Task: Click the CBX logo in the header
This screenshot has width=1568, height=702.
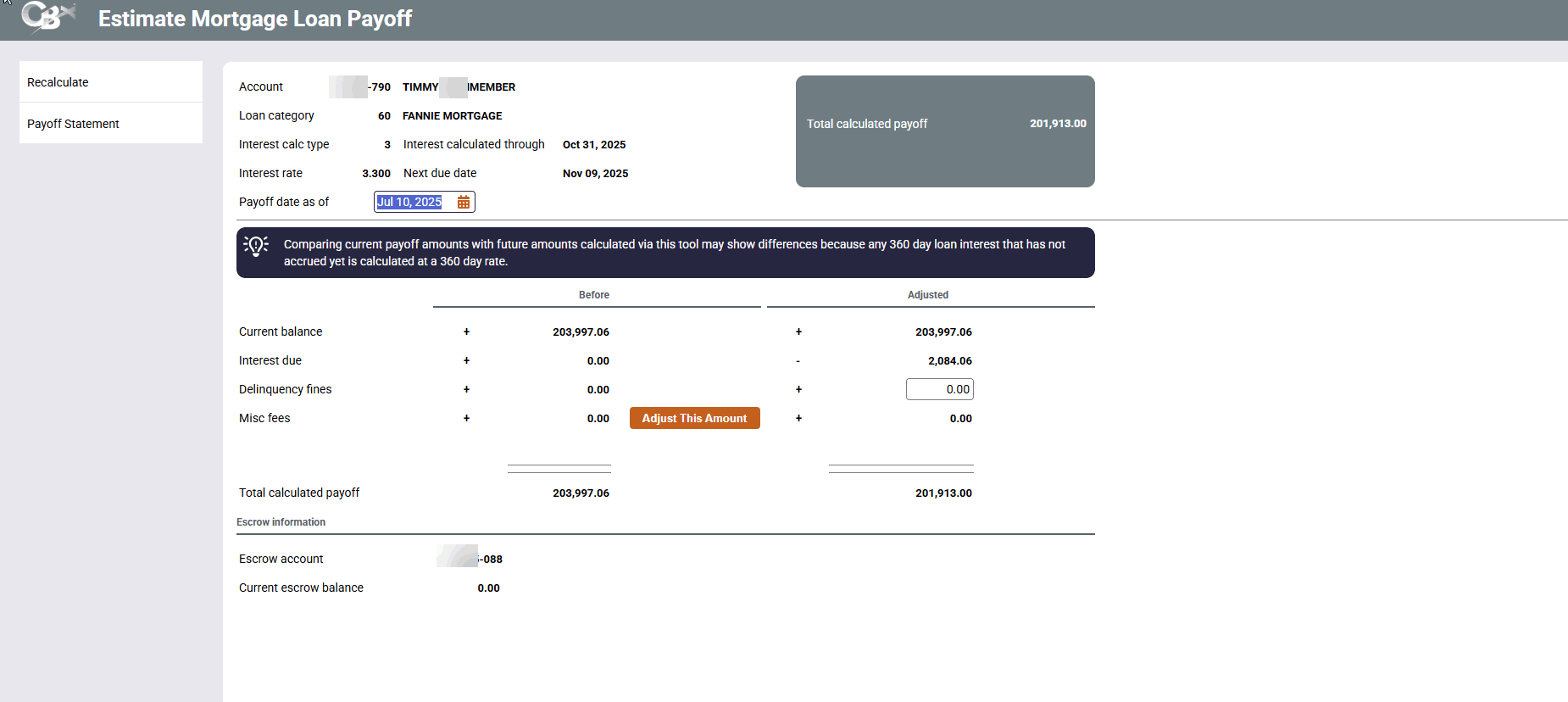Action: [x=48, y=16]
